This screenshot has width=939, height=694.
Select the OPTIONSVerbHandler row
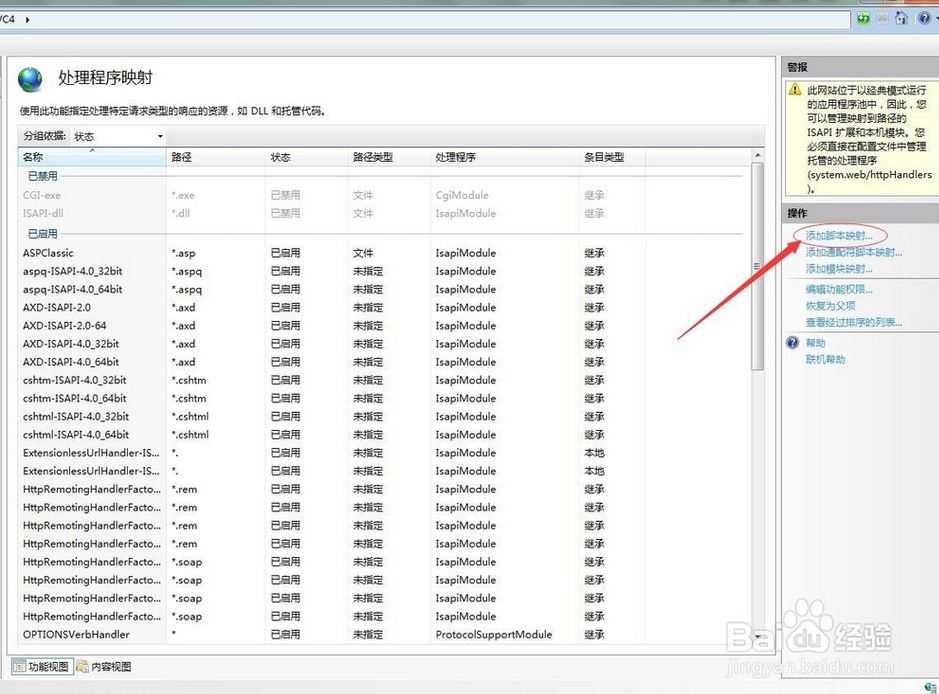(x=383, y=634)
